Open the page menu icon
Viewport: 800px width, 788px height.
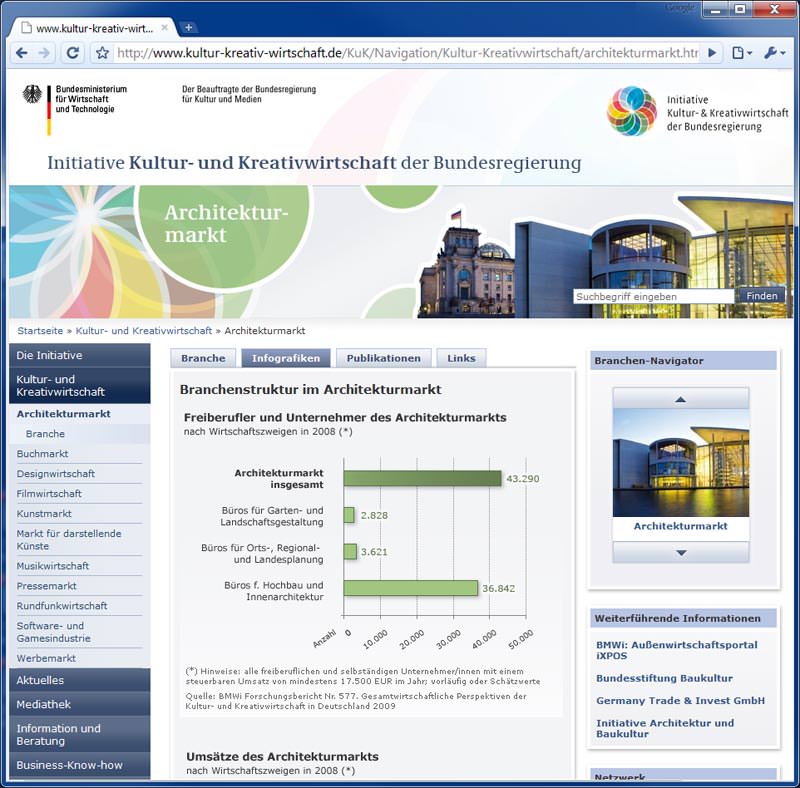coord(741,53)
